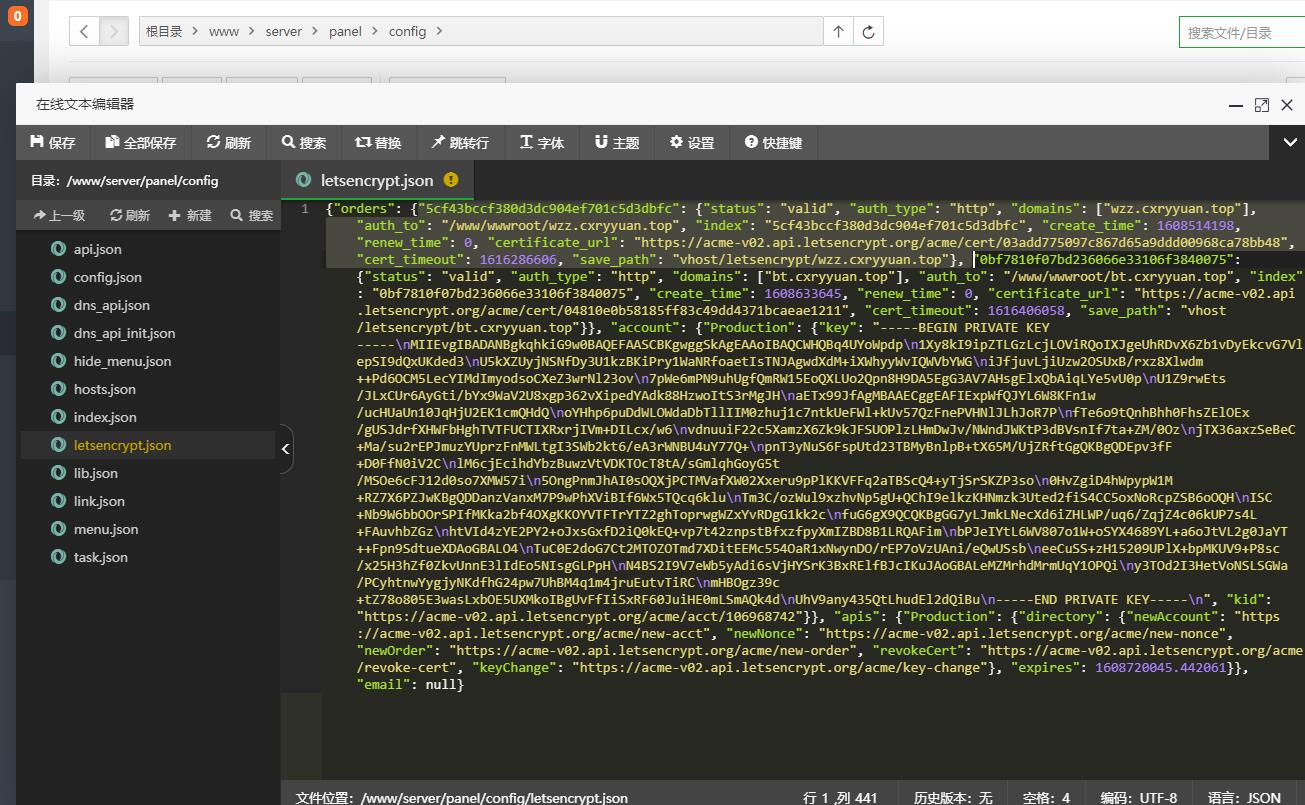Viewport: 1305px width, 805px height.
Task: Open the Theme selector
Action: tap(617, 143)
